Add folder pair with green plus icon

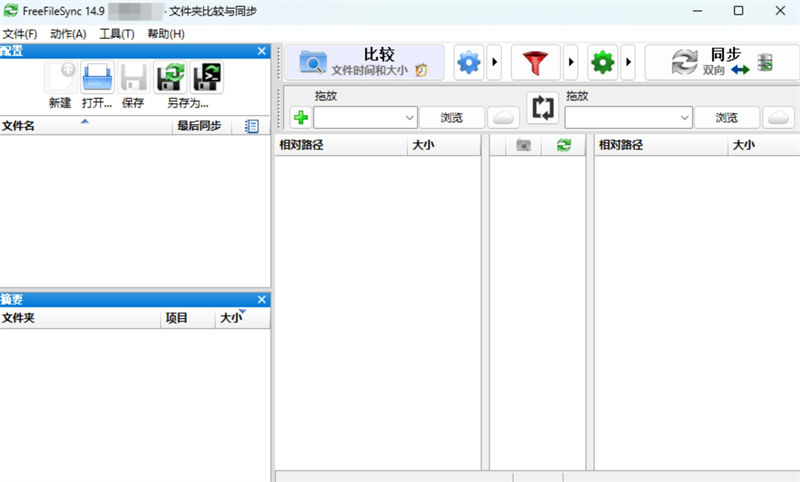point(300,118)
